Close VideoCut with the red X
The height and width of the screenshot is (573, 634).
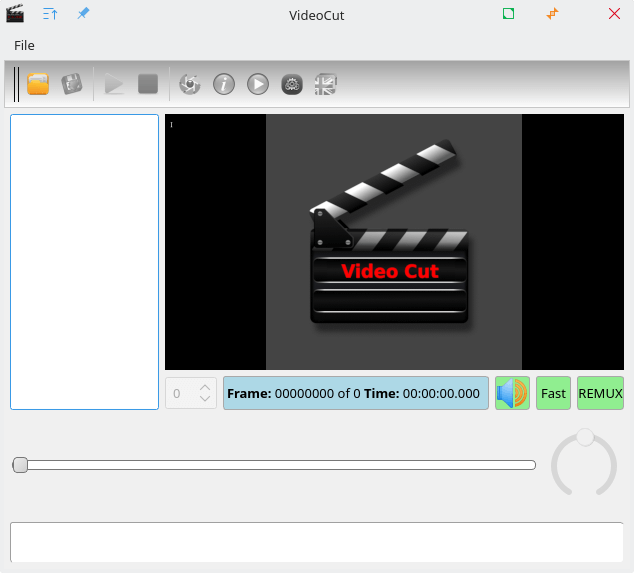coord(614,14)
